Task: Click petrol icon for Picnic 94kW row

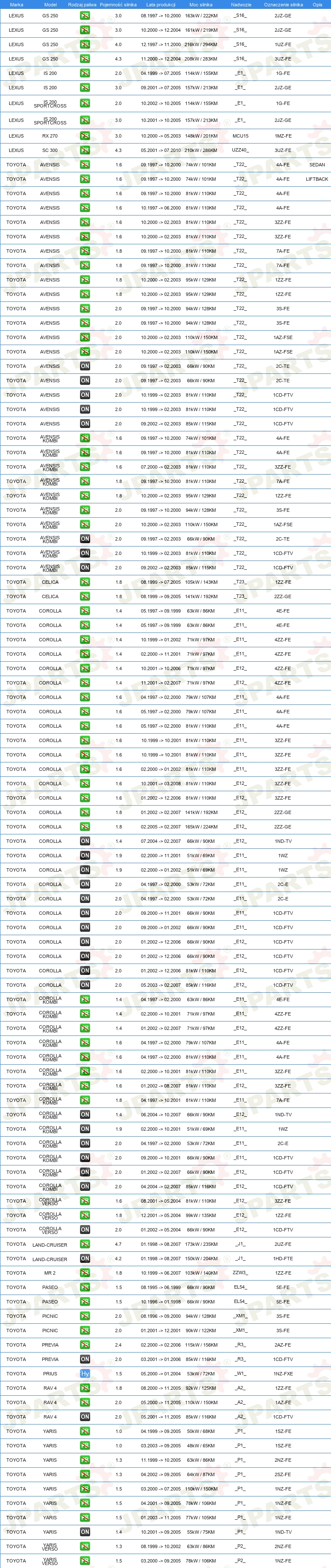Action: (x=85, y=1316)
